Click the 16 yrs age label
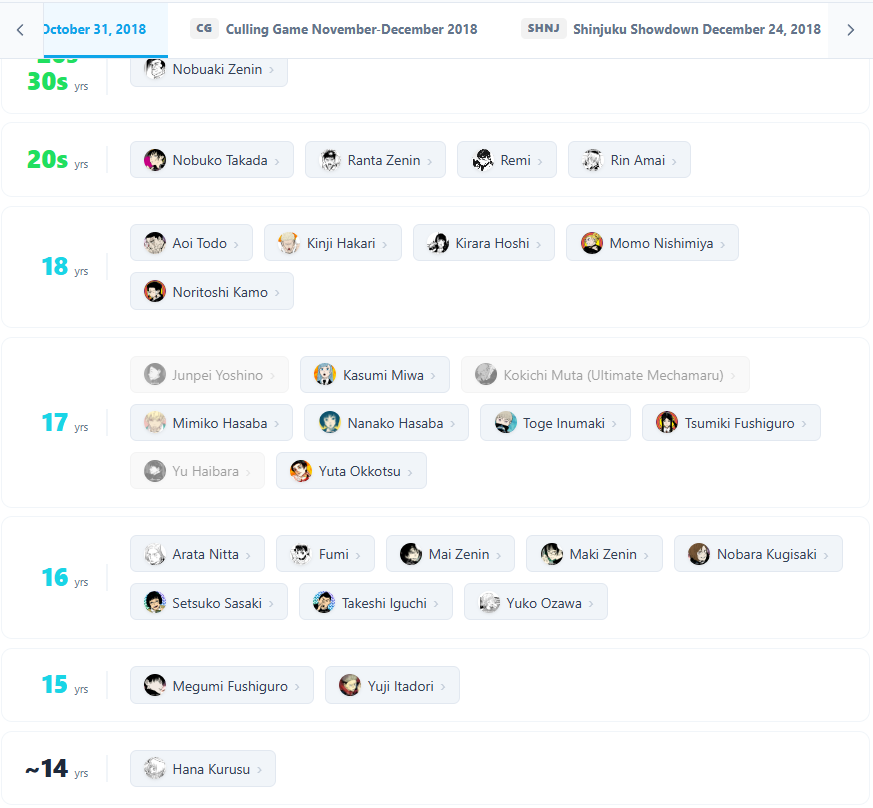 click(65, 577)
